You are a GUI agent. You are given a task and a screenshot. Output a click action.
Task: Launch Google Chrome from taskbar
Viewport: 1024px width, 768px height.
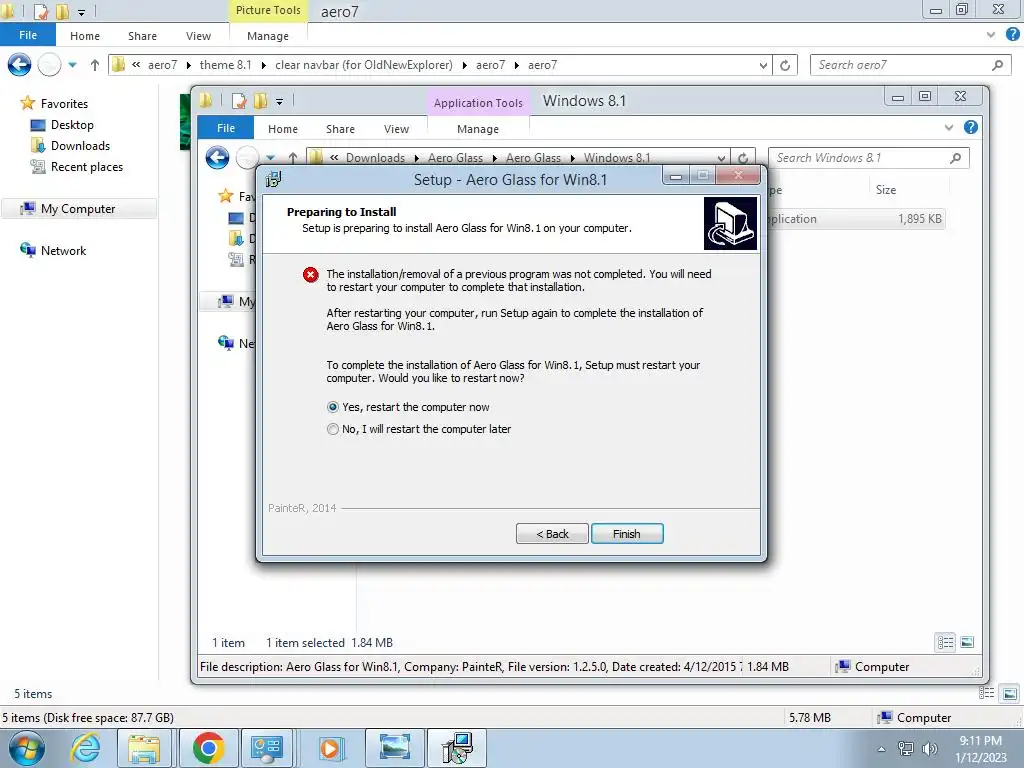(x=208, y=748)
